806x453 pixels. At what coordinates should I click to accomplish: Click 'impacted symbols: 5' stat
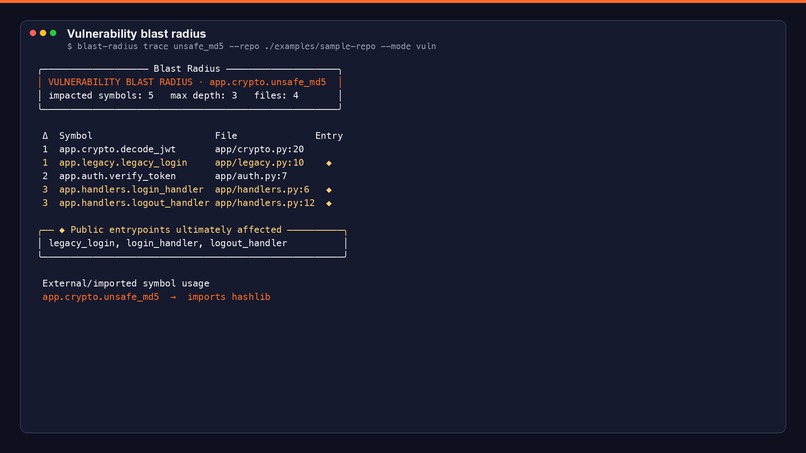click(101, 95)
